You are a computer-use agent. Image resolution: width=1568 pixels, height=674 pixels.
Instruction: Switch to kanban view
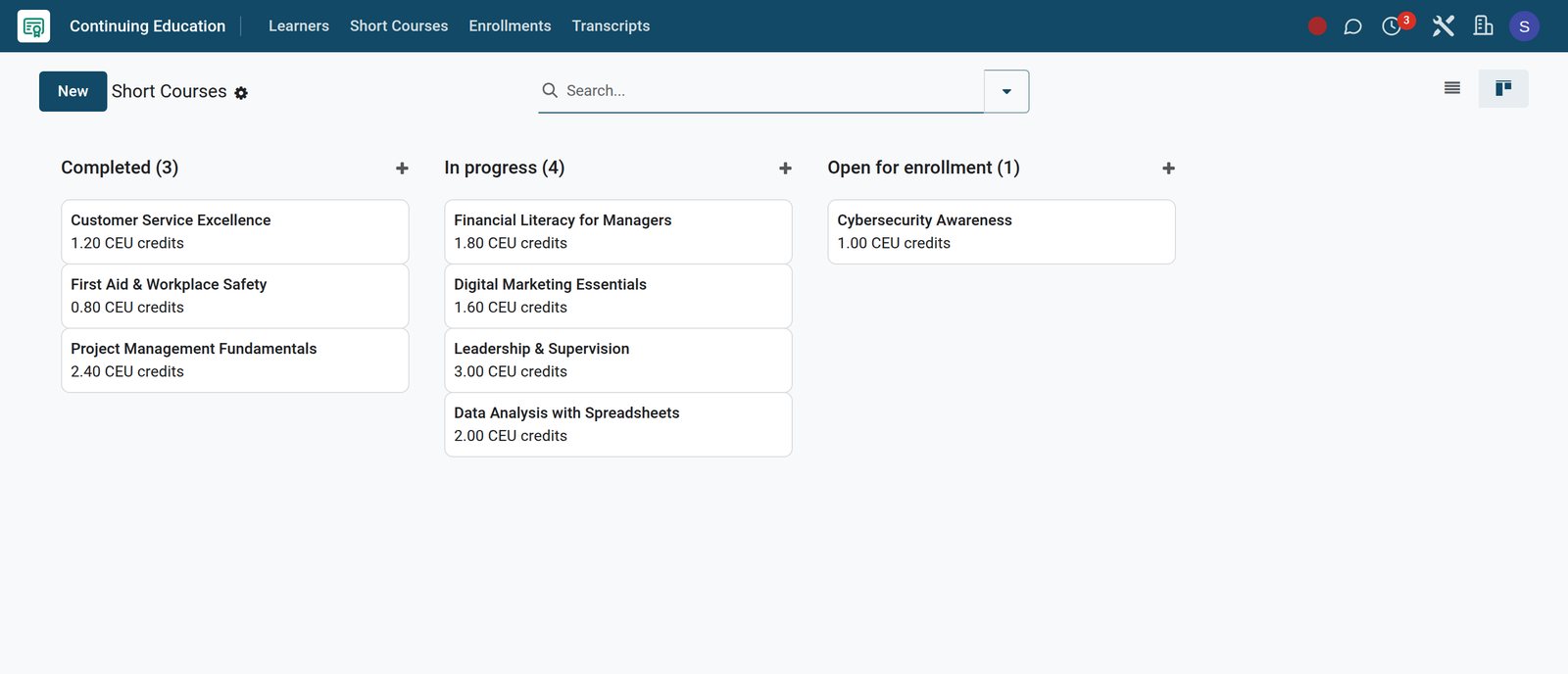pyautogui.click(x=1503, y=89)
